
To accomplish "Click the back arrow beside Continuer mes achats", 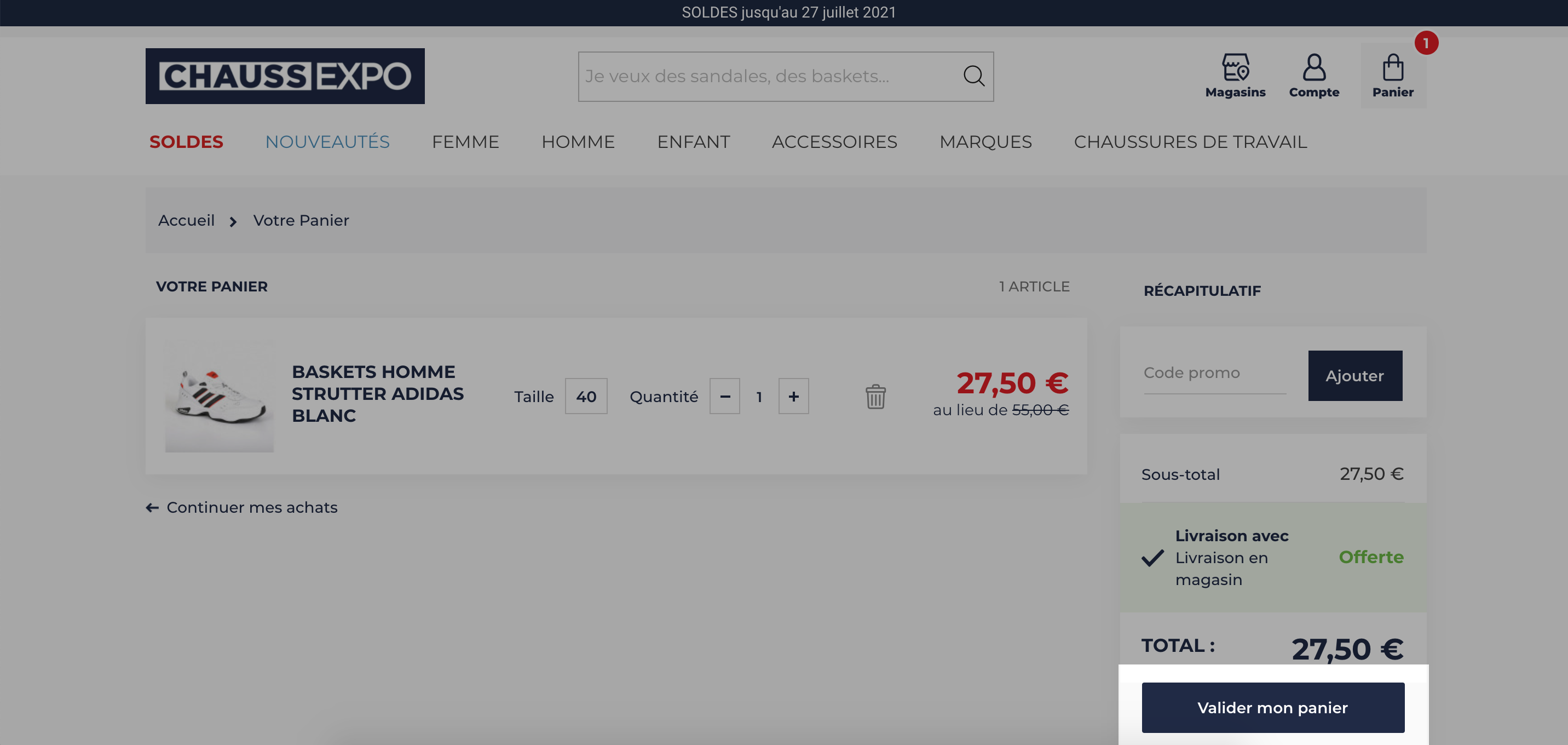I will (152, 507).
